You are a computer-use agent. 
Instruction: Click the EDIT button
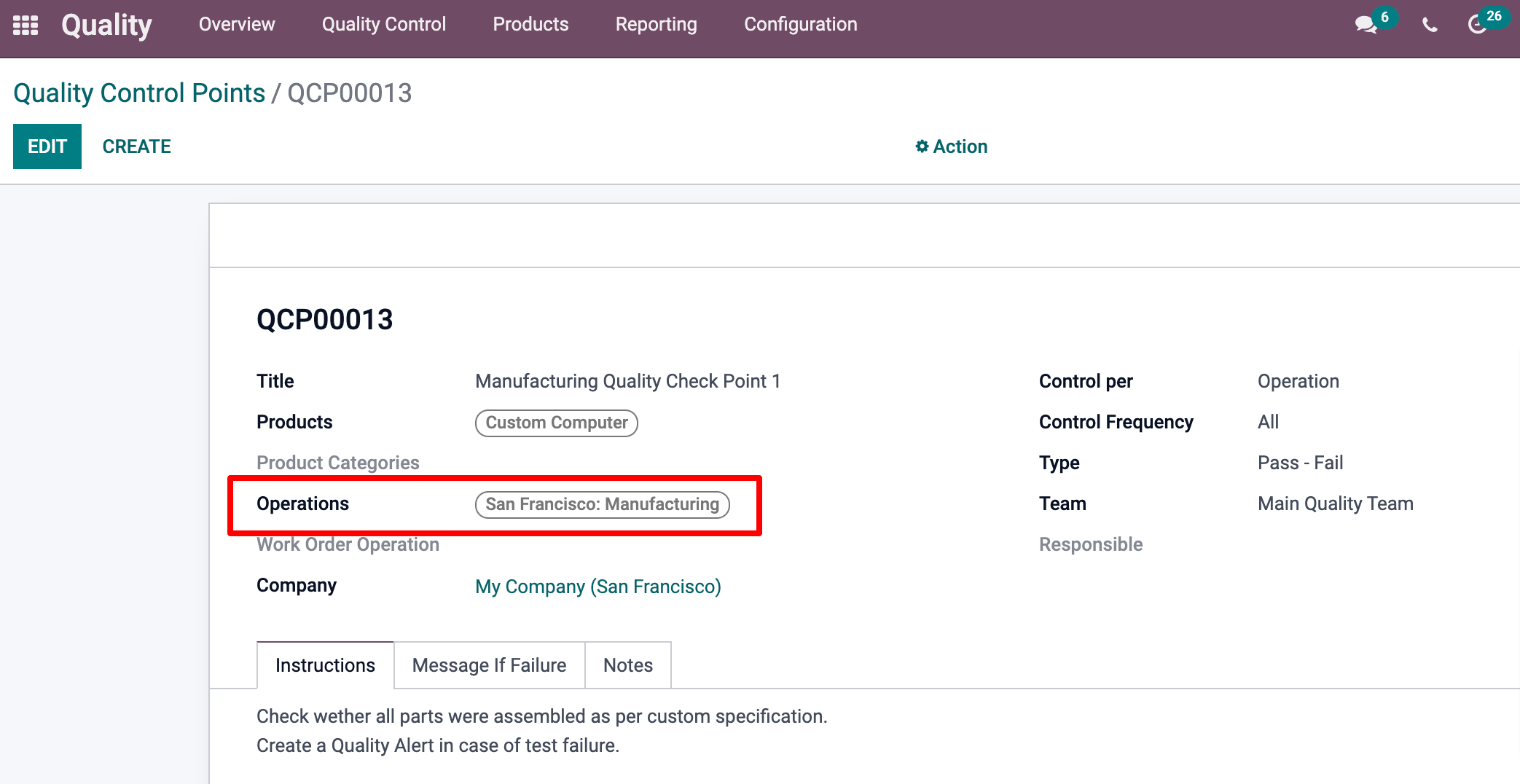(x=47, y=146)
